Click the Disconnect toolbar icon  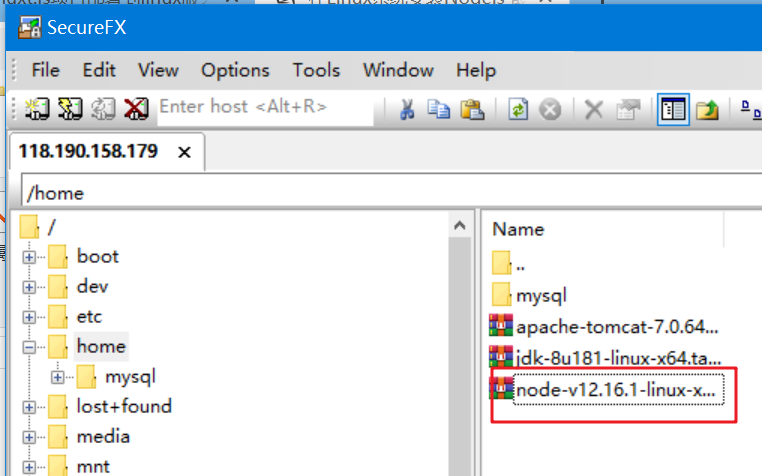tap(136, 108)
